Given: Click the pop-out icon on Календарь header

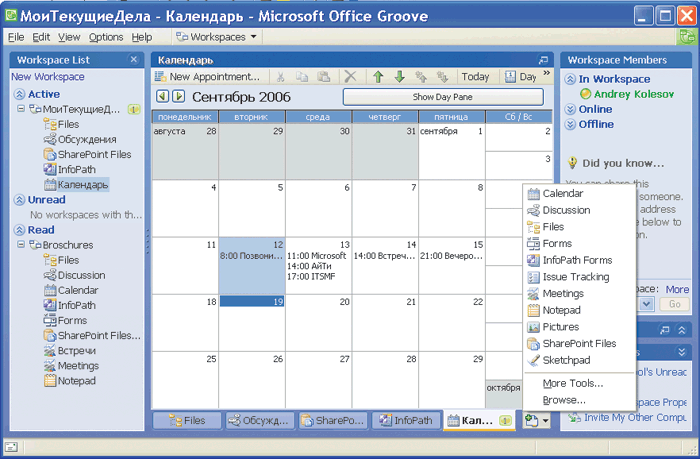Looking at the screenshot, I should [x=543, y=60].
